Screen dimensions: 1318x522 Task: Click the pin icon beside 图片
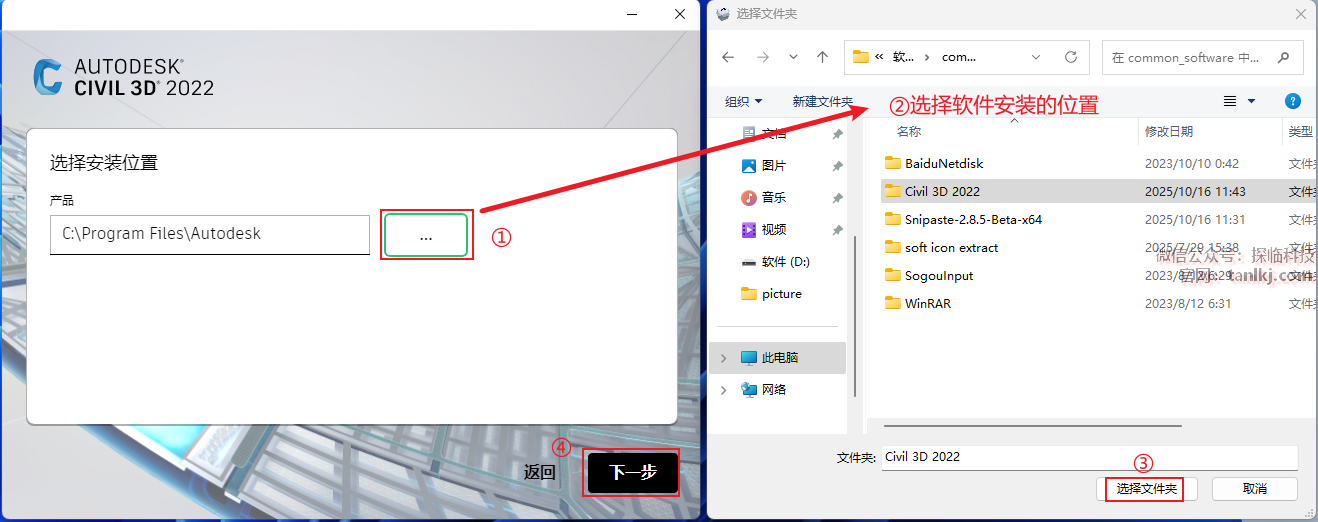click(837, 166)
